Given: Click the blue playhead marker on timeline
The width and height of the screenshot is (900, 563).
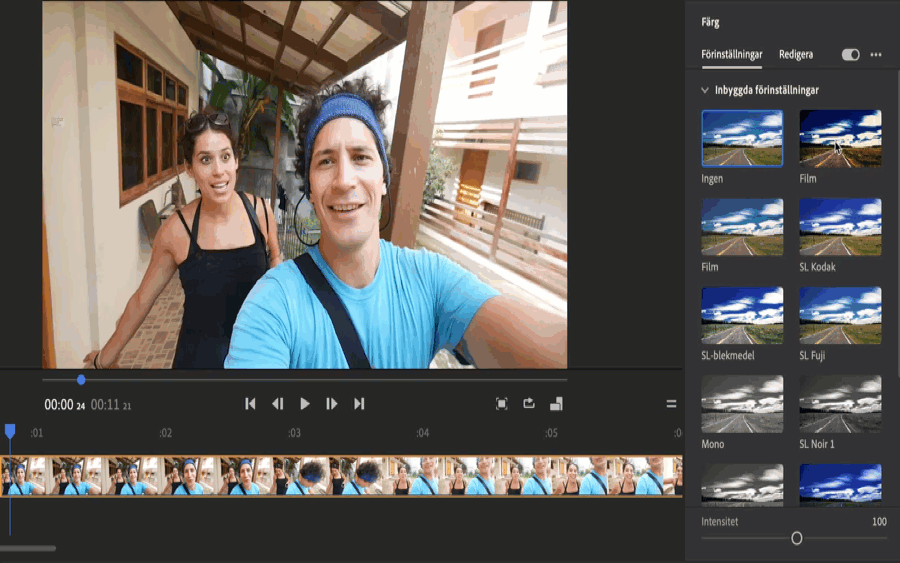Looking at the screenshot, I should 10,431.
